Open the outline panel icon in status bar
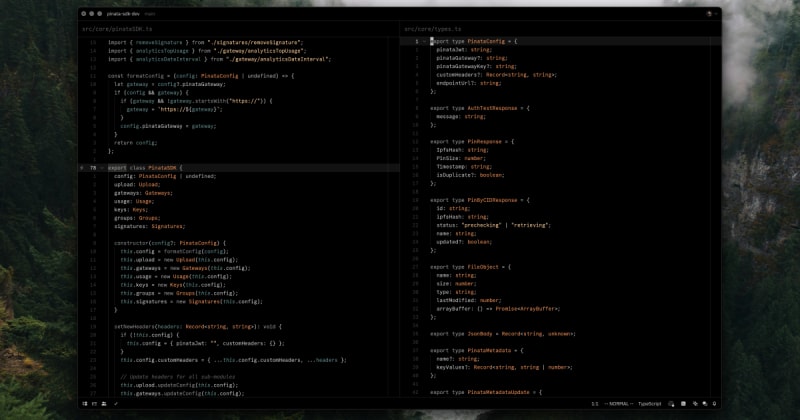Screen dimensions: 800x420 tap(95, 404)
